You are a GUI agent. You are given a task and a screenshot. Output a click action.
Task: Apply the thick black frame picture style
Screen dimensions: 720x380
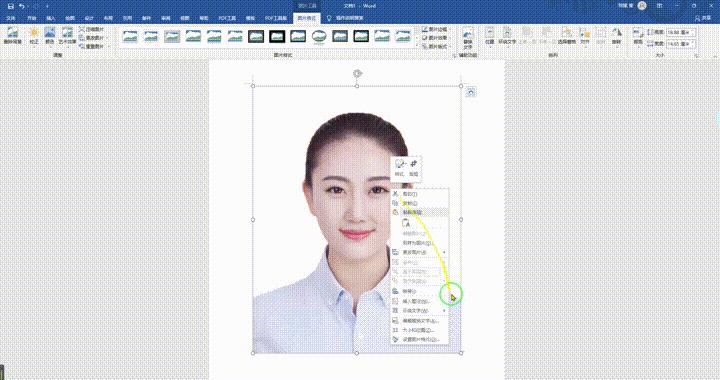click(277, 36)
